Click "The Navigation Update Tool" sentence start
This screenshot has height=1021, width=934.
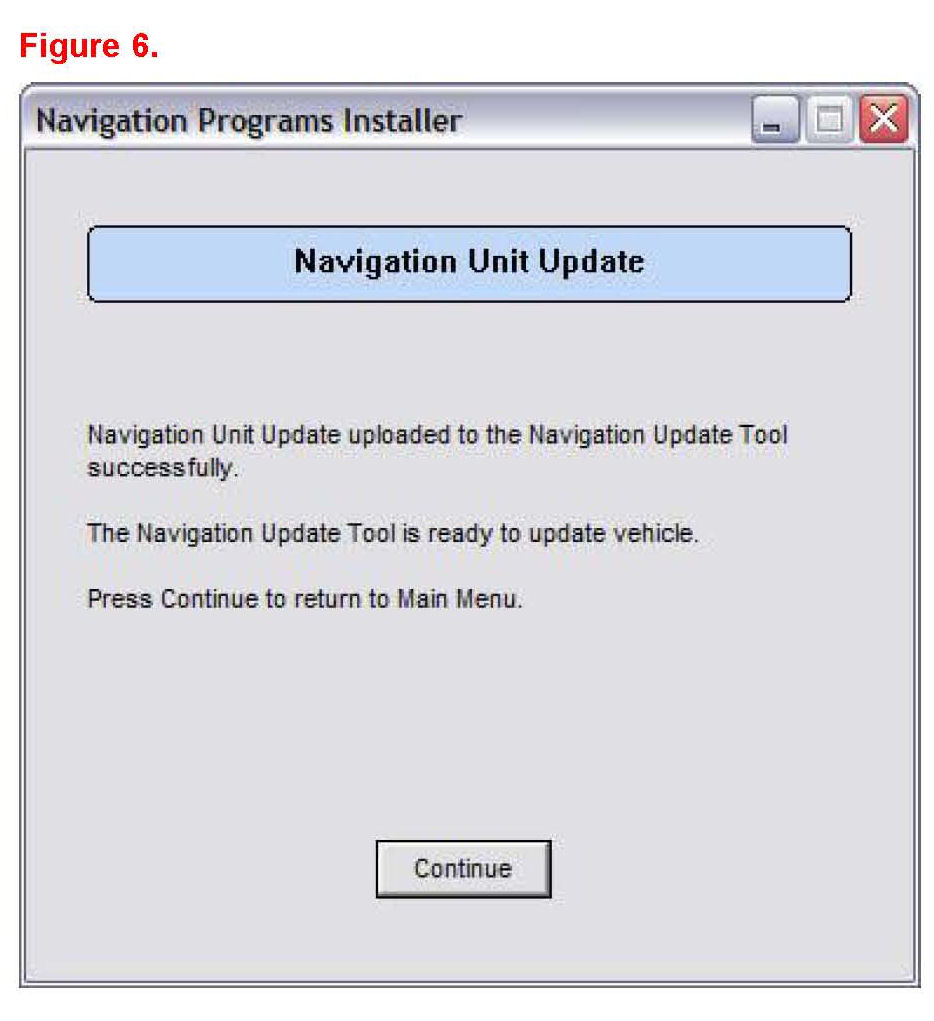coord(241,533)
